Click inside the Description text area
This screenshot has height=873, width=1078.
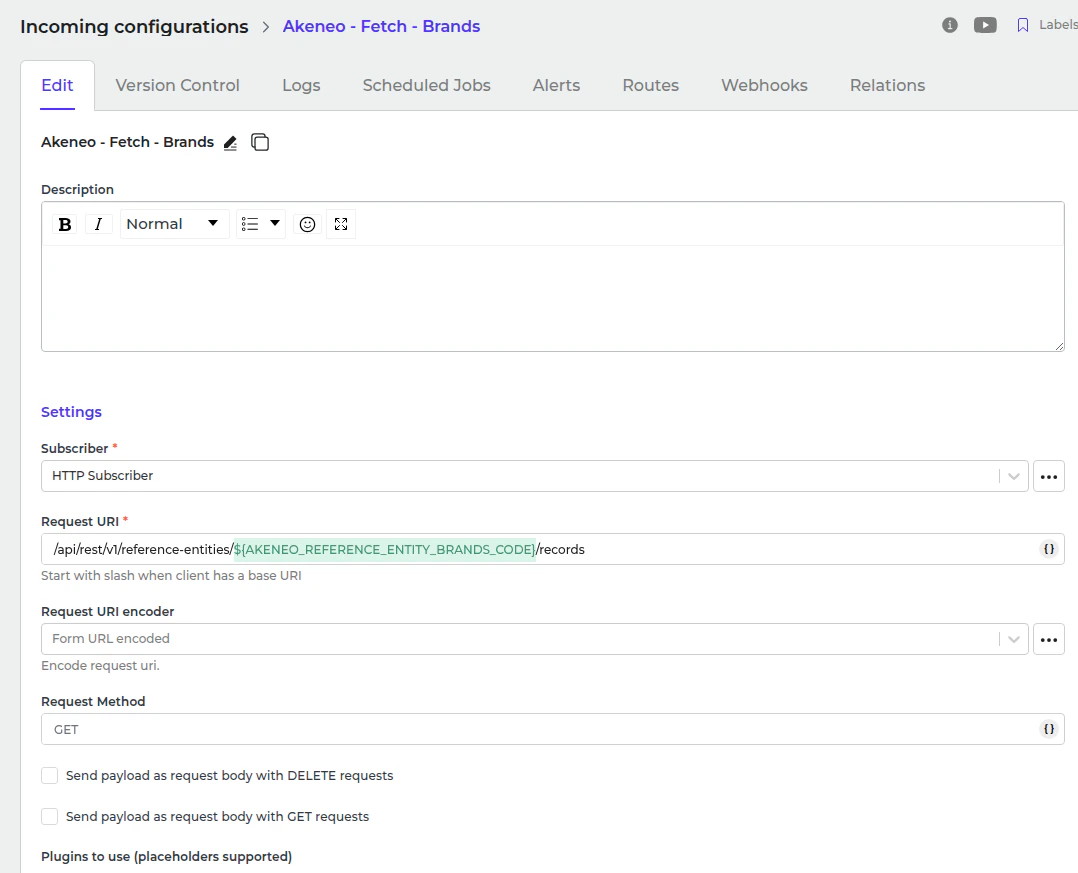click(x=553, y=298)
